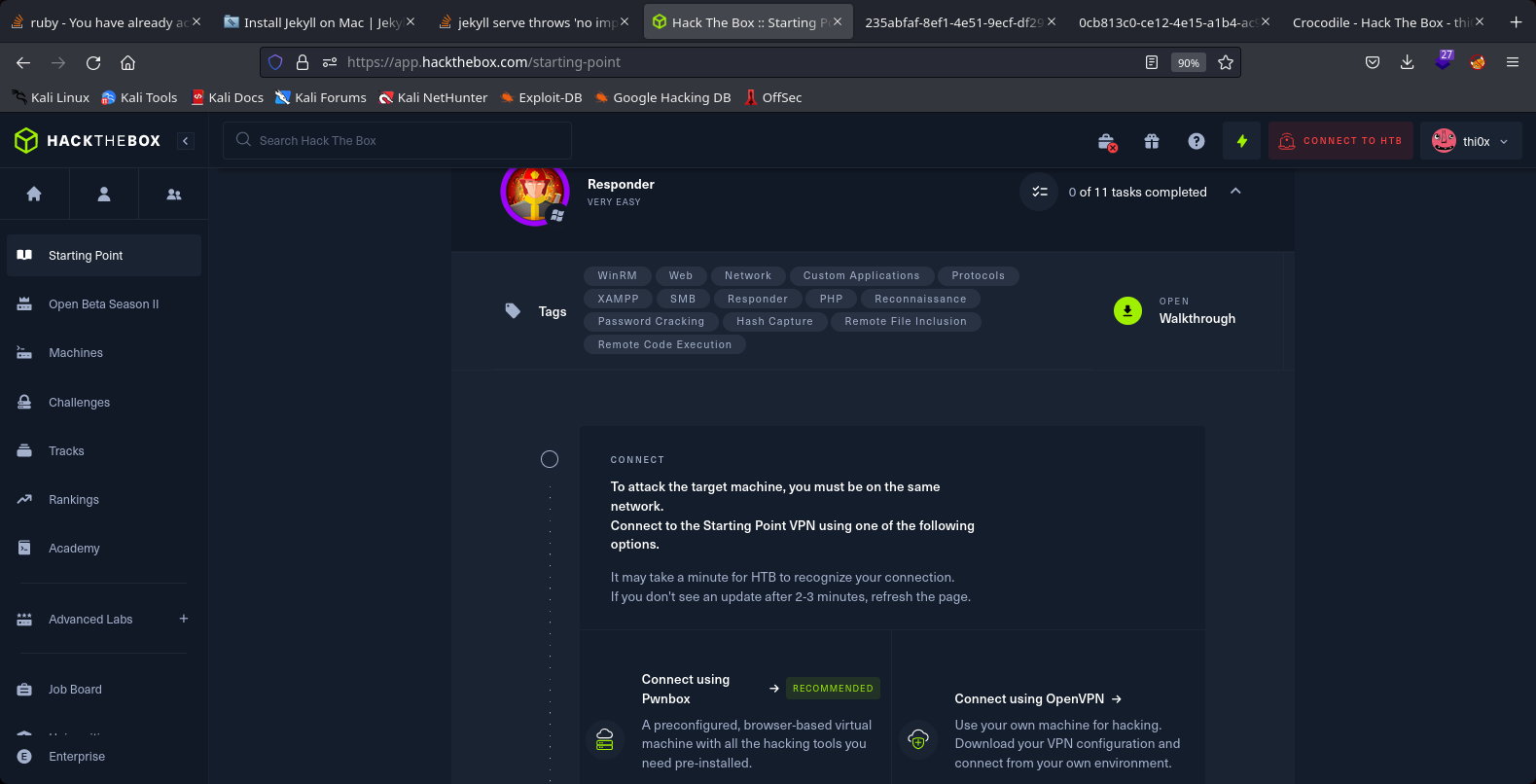
Task: Switch to the 235abfaf tab
Action: (961, 21)
